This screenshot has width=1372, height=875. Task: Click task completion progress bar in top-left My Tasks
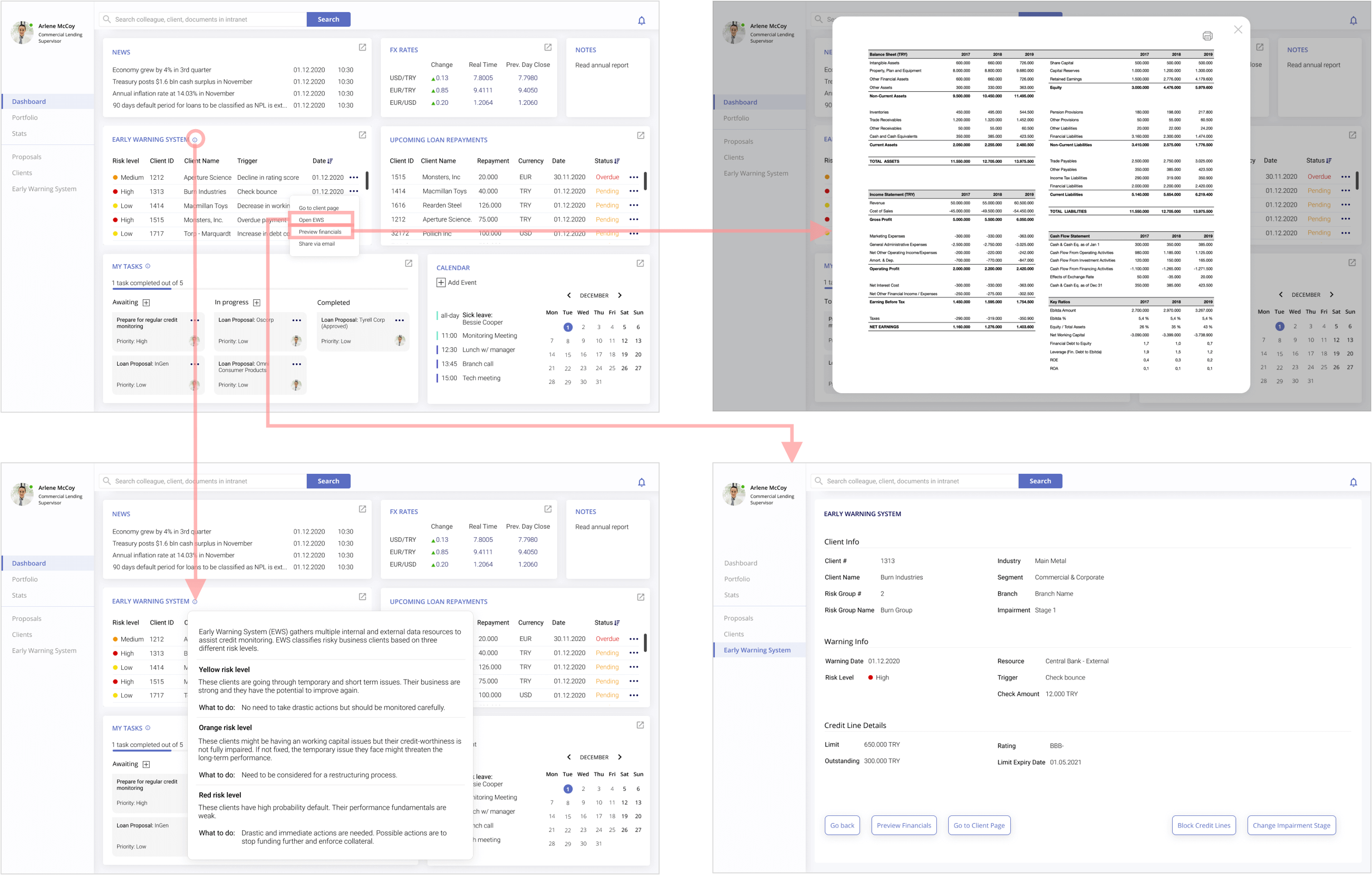coord(260,289)
